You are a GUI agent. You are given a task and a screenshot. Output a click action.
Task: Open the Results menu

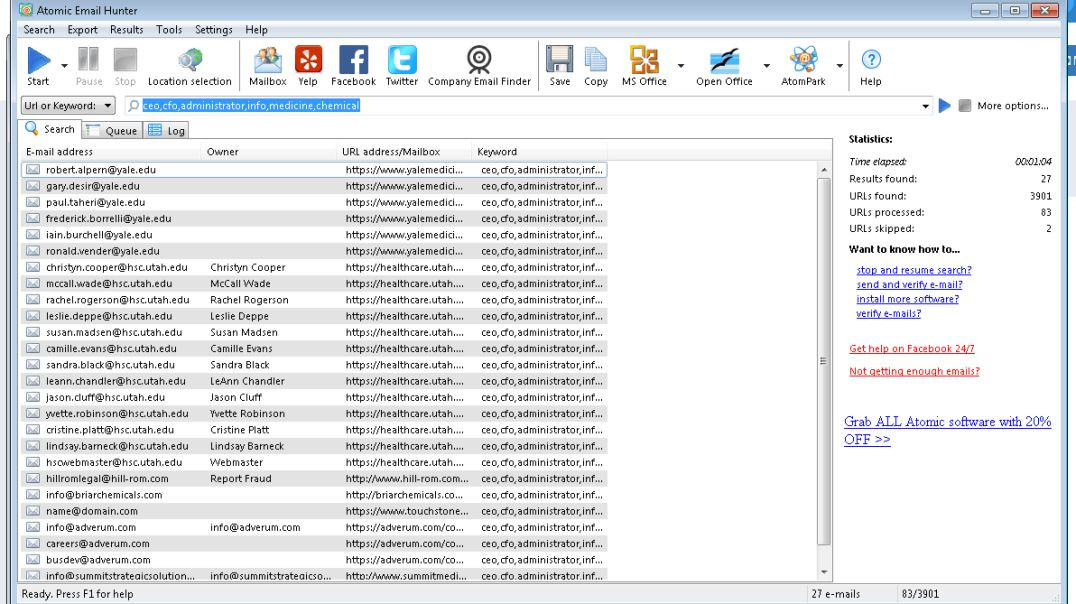point(127,30)
